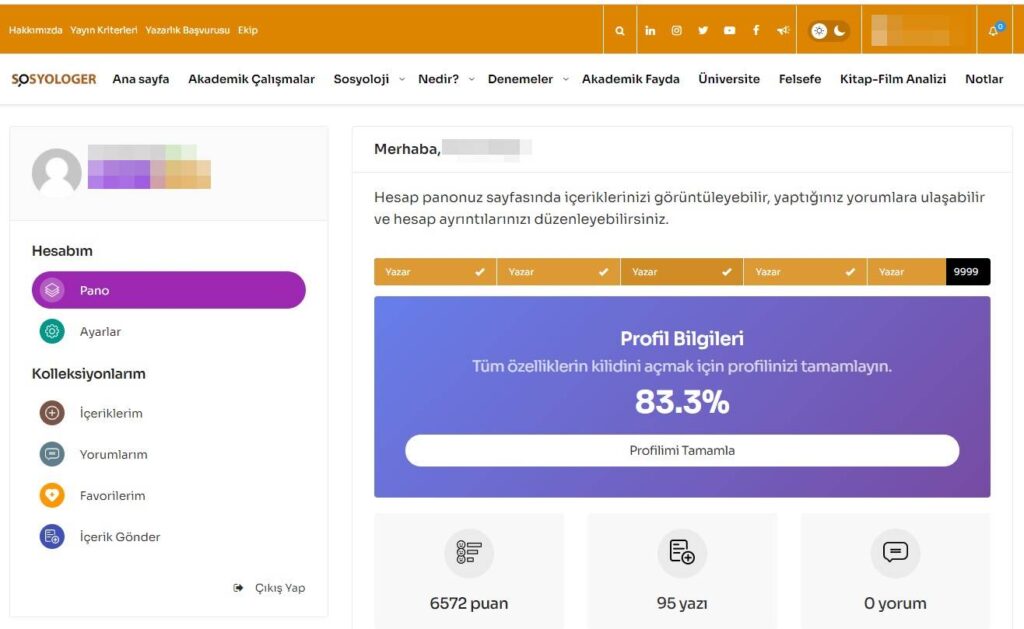Screen dimensions: 1024x629
Task: Visit the LinkedIn profile icon
Action: point(650,30)
